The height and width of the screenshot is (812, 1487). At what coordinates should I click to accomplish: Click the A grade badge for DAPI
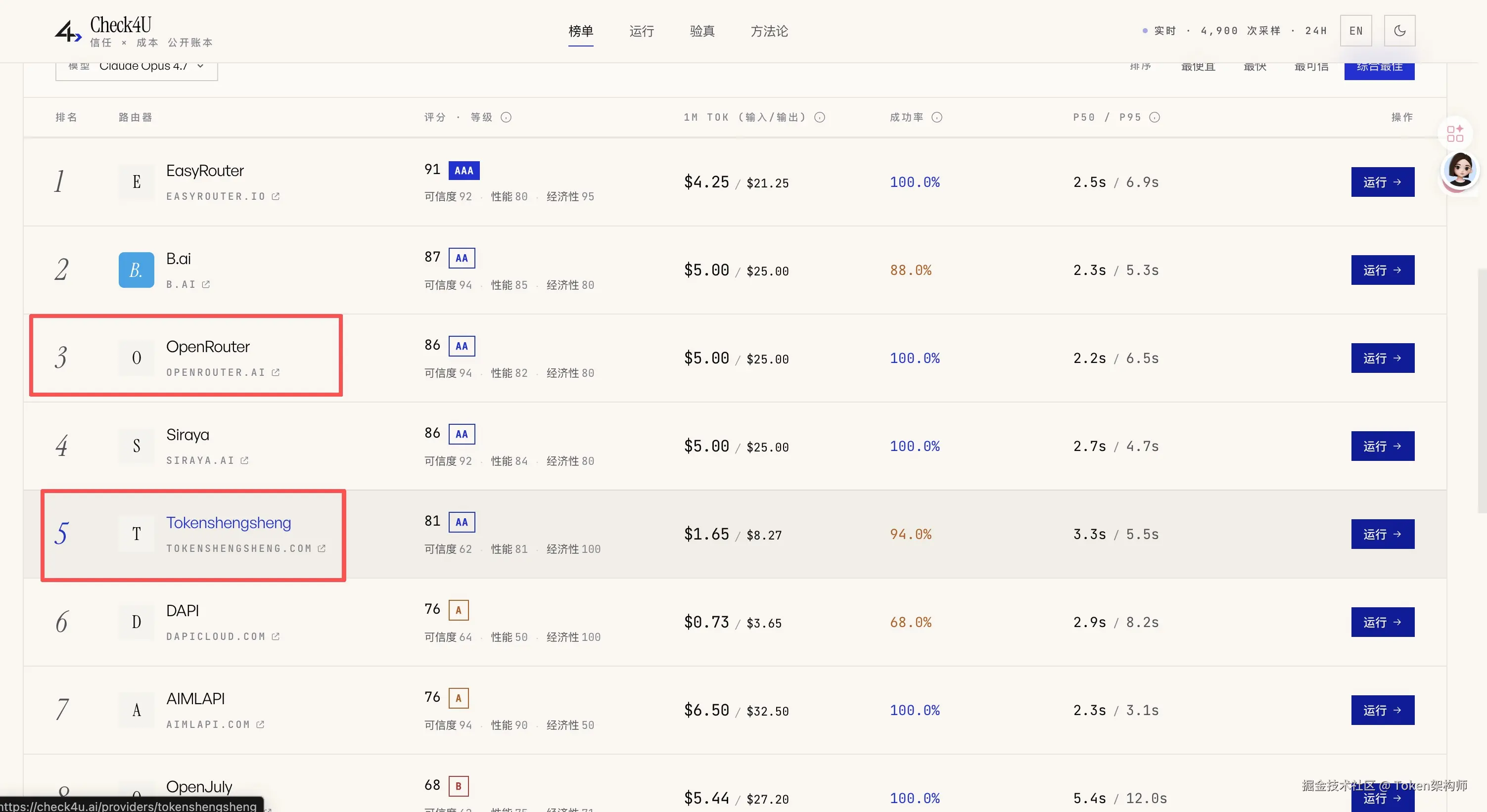459,610
